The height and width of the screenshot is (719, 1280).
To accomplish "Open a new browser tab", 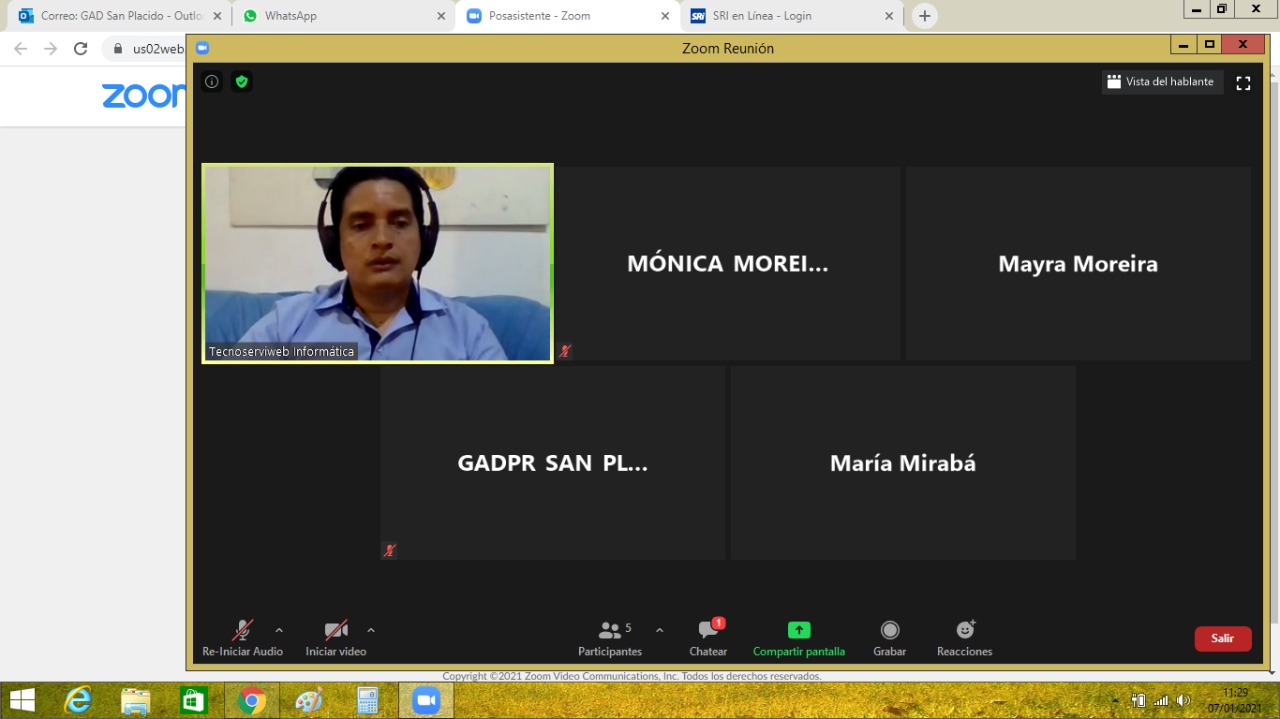I will click(x=924, y=16).
